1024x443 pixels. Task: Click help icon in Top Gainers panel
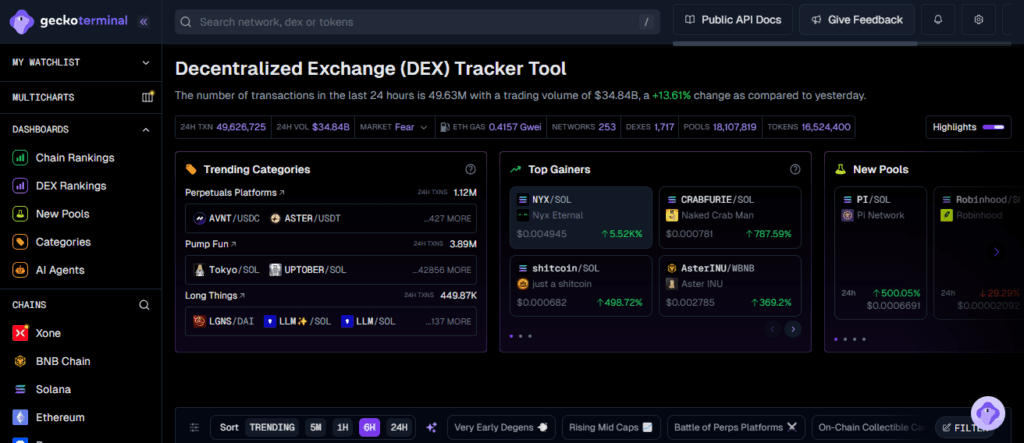[795, 170]
